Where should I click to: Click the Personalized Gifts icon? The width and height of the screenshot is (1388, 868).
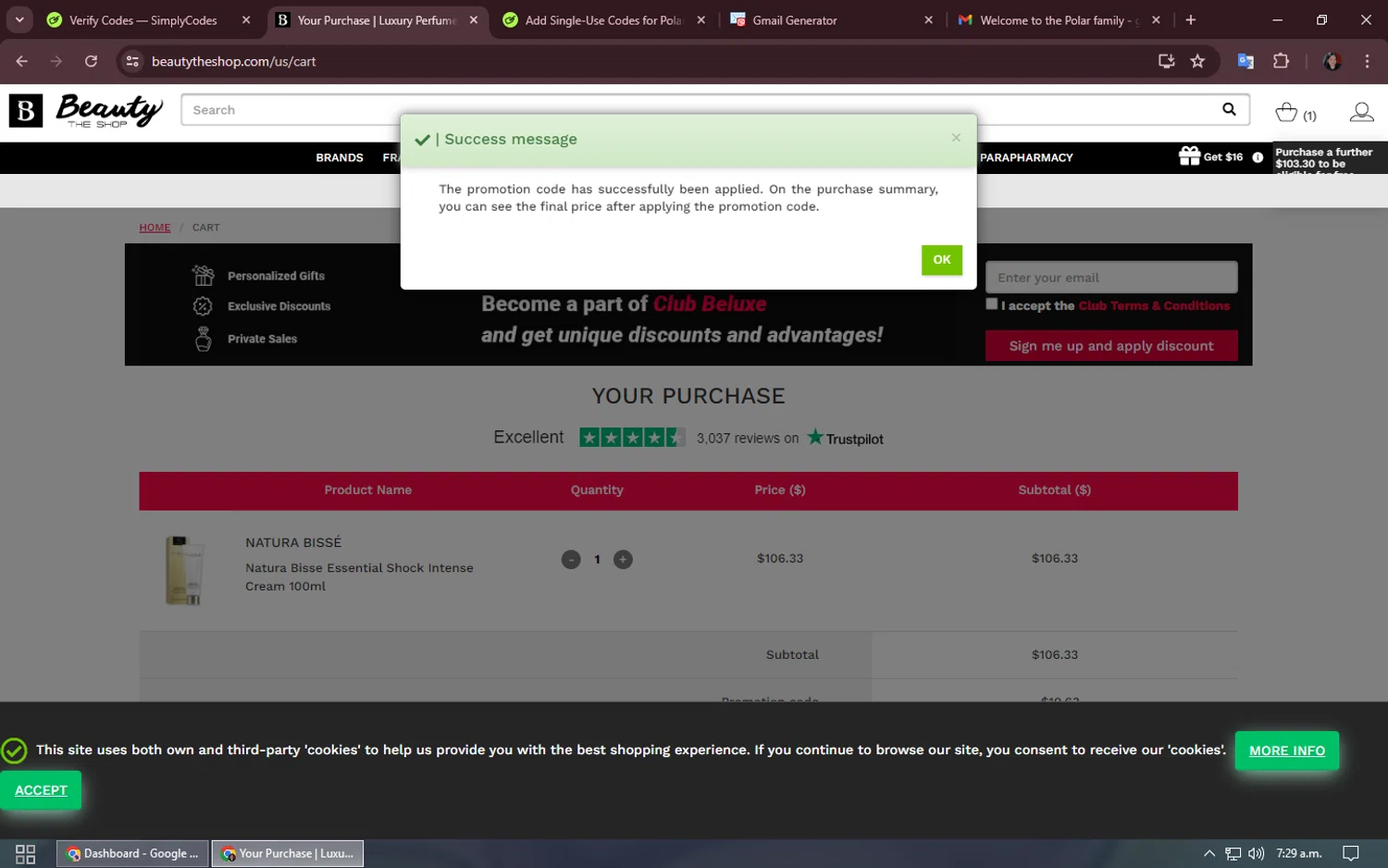pyautogui.click(x=203, y=275)
